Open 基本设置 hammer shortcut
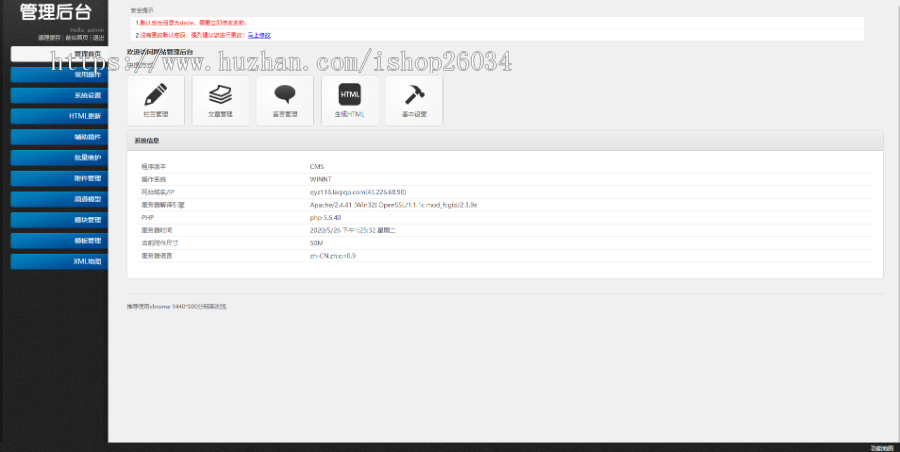Image resolution: width=900 pixels, height=452 pixels. (x=414, y=101)
